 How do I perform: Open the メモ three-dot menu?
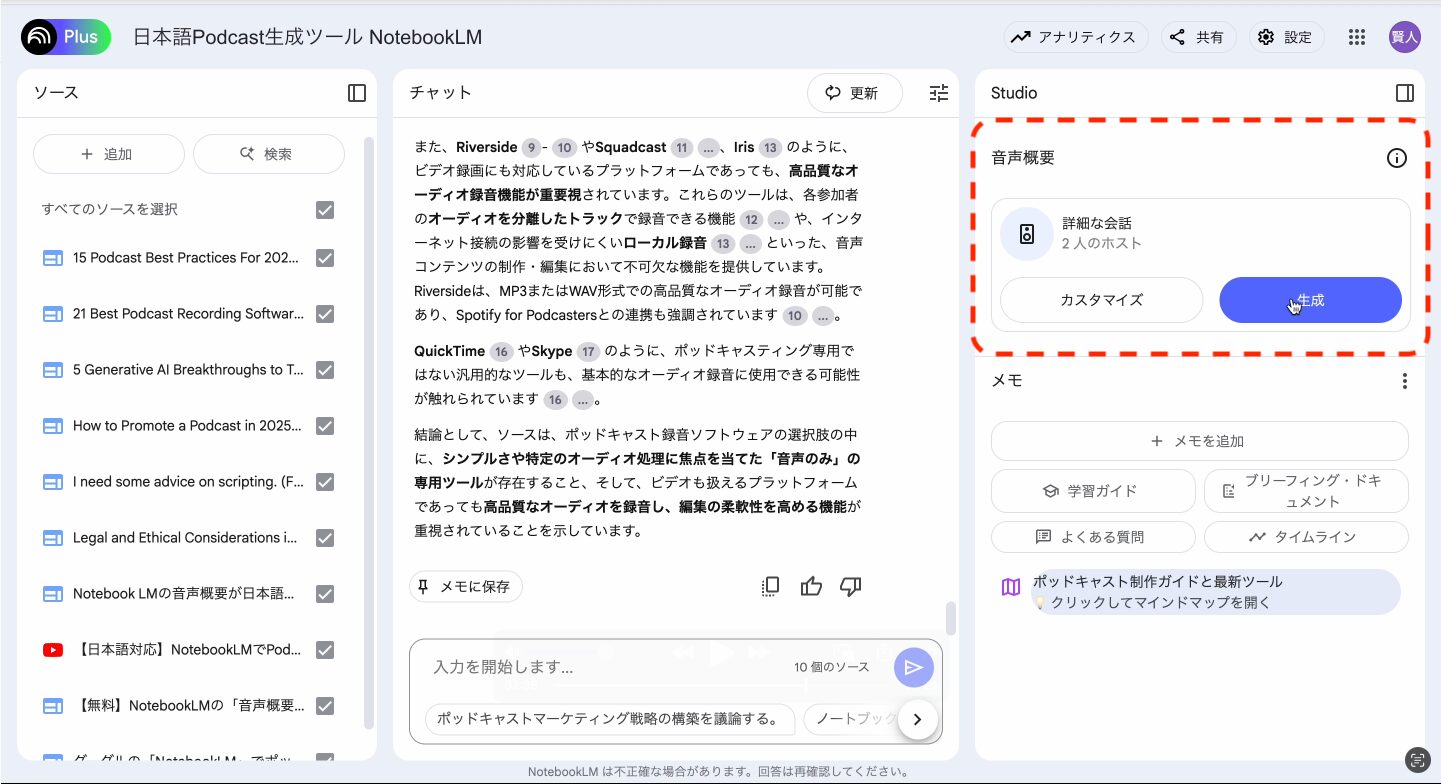[1404, 381]
